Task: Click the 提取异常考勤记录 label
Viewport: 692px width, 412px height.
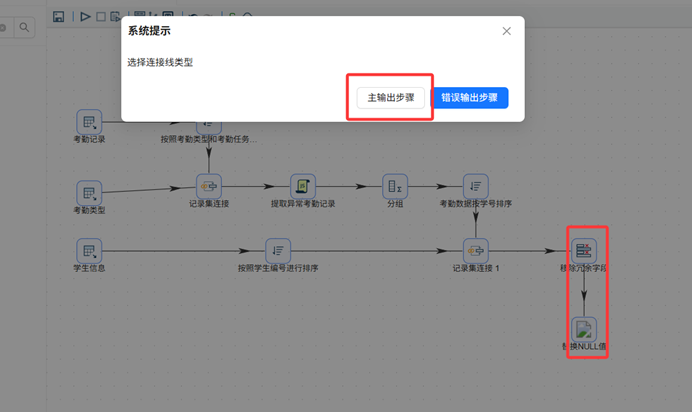Action: pos(303,204)
